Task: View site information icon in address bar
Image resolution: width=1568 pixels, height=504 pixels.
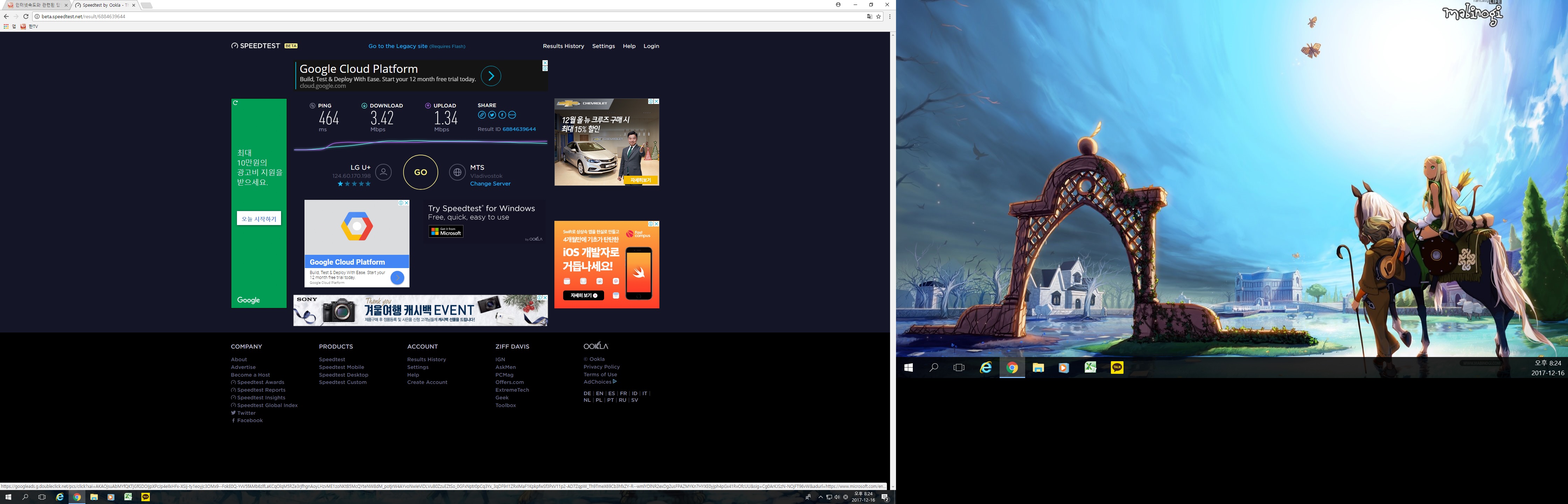Action: coord(37,16)
